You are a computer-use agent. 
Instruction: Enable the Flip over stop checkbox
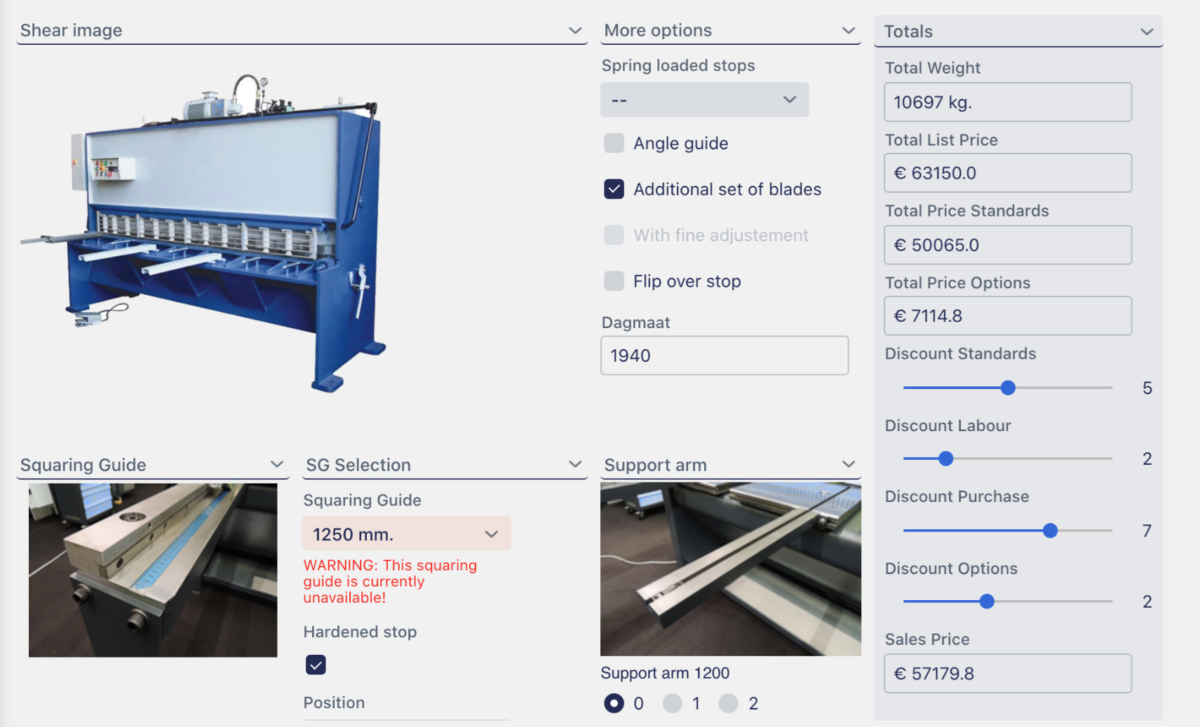[614, 281]
